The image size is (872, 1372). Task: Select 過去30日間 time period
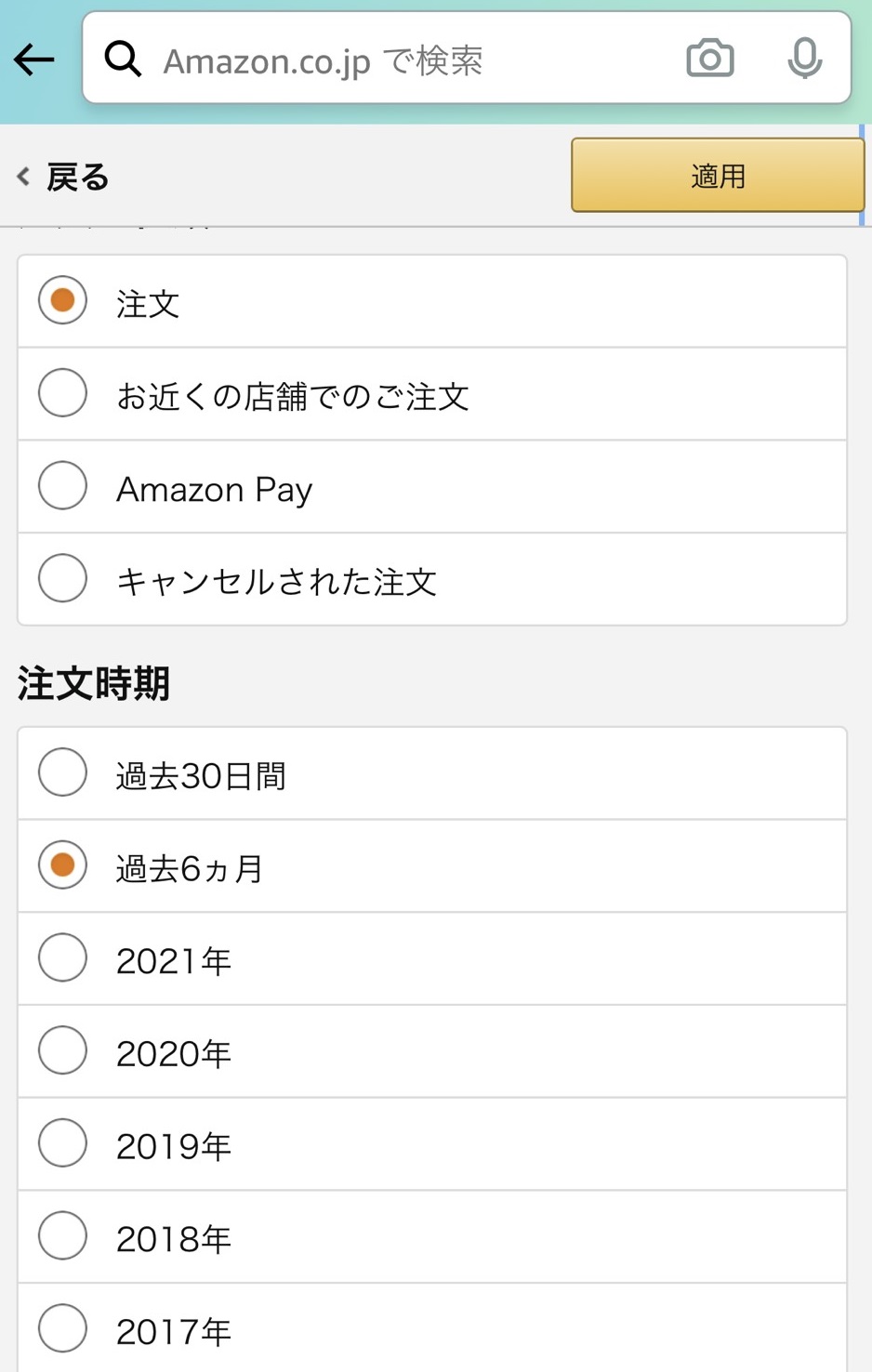pos(62,772)
